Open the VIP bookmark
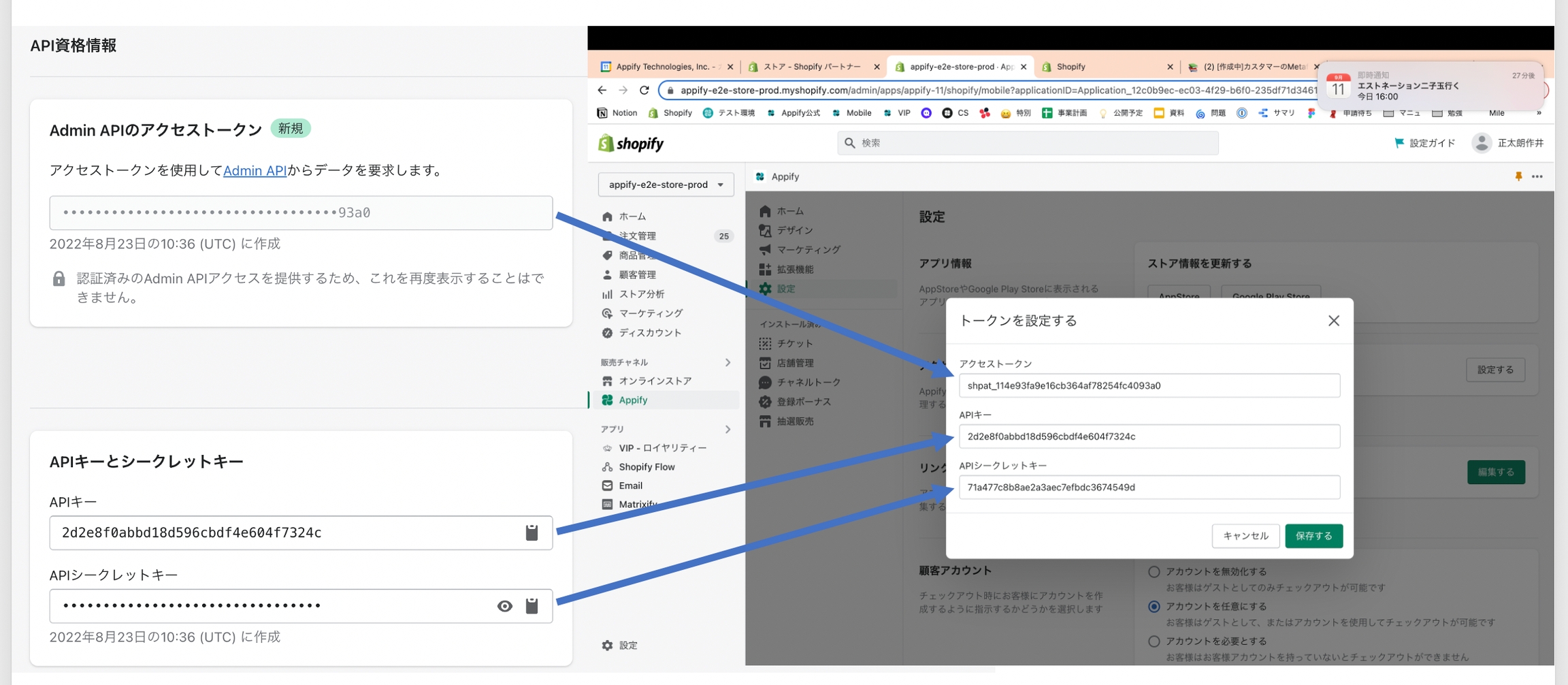The height and width of the screenshot is (685, 1568). (896, 113)
